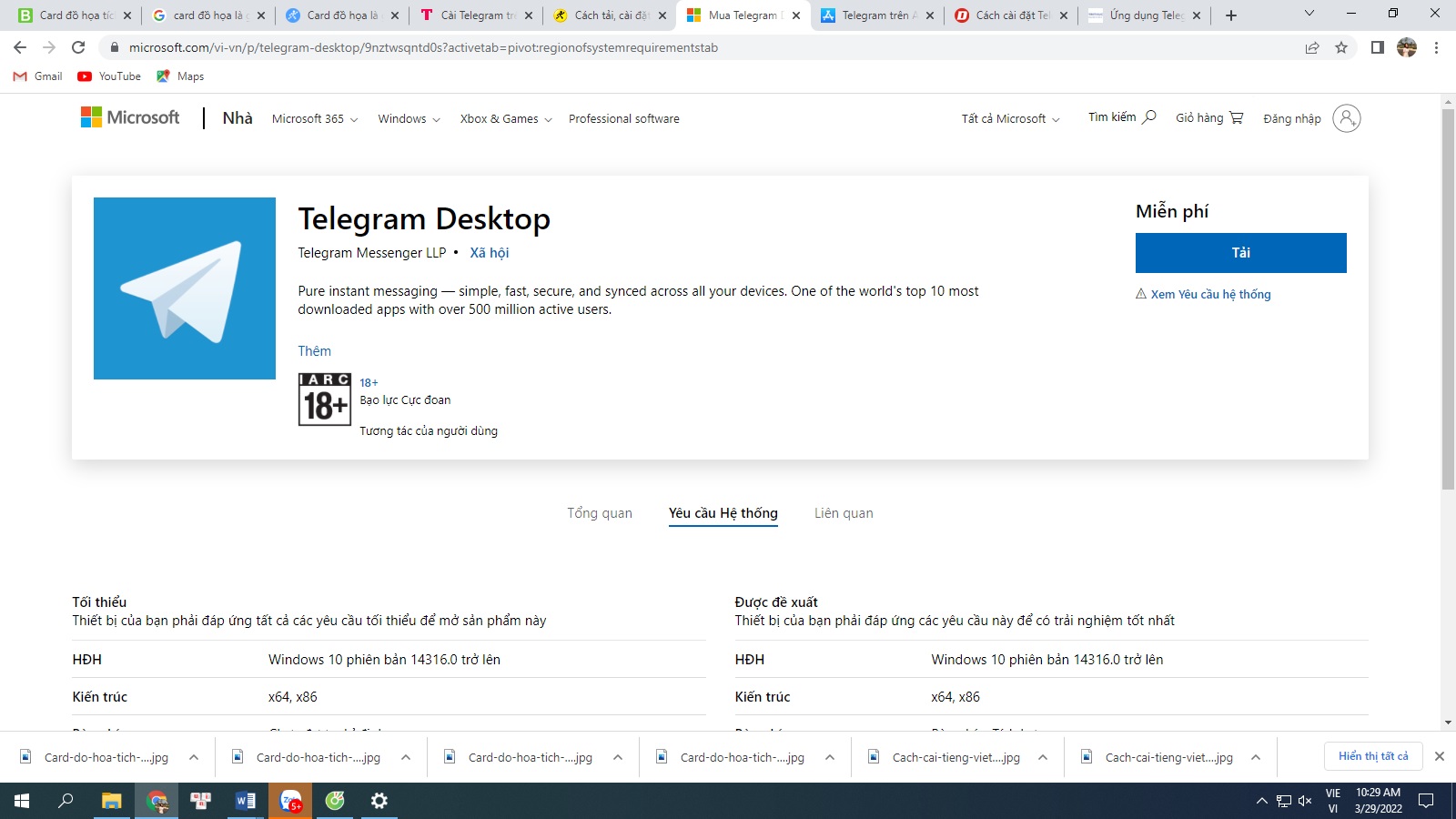Expand options for first Card-do-hoa-tich download
Screen dimensions: 1456x819
[x=194, y=757]
